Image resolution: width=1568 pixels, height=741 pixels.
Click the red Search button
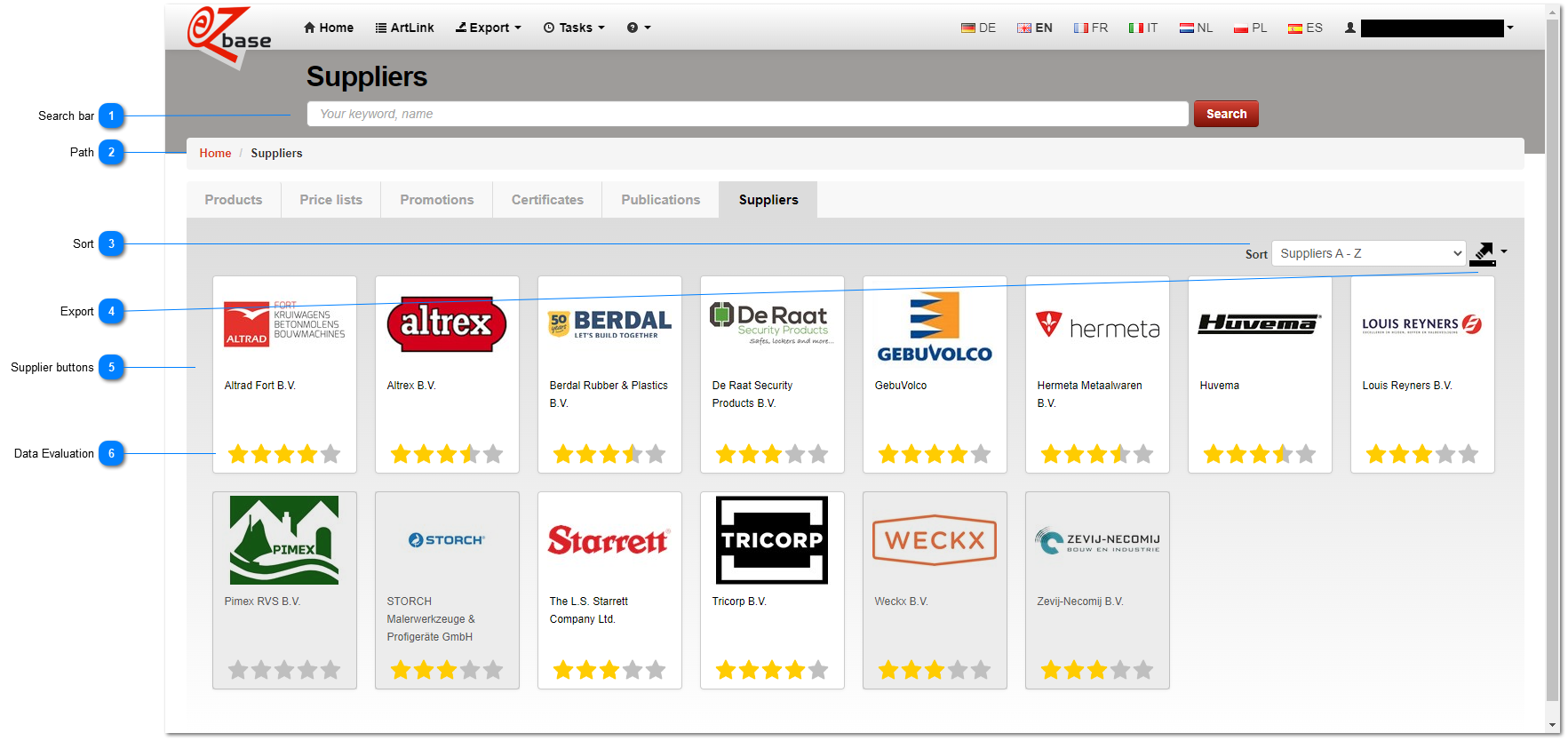tap(1226, 114)
